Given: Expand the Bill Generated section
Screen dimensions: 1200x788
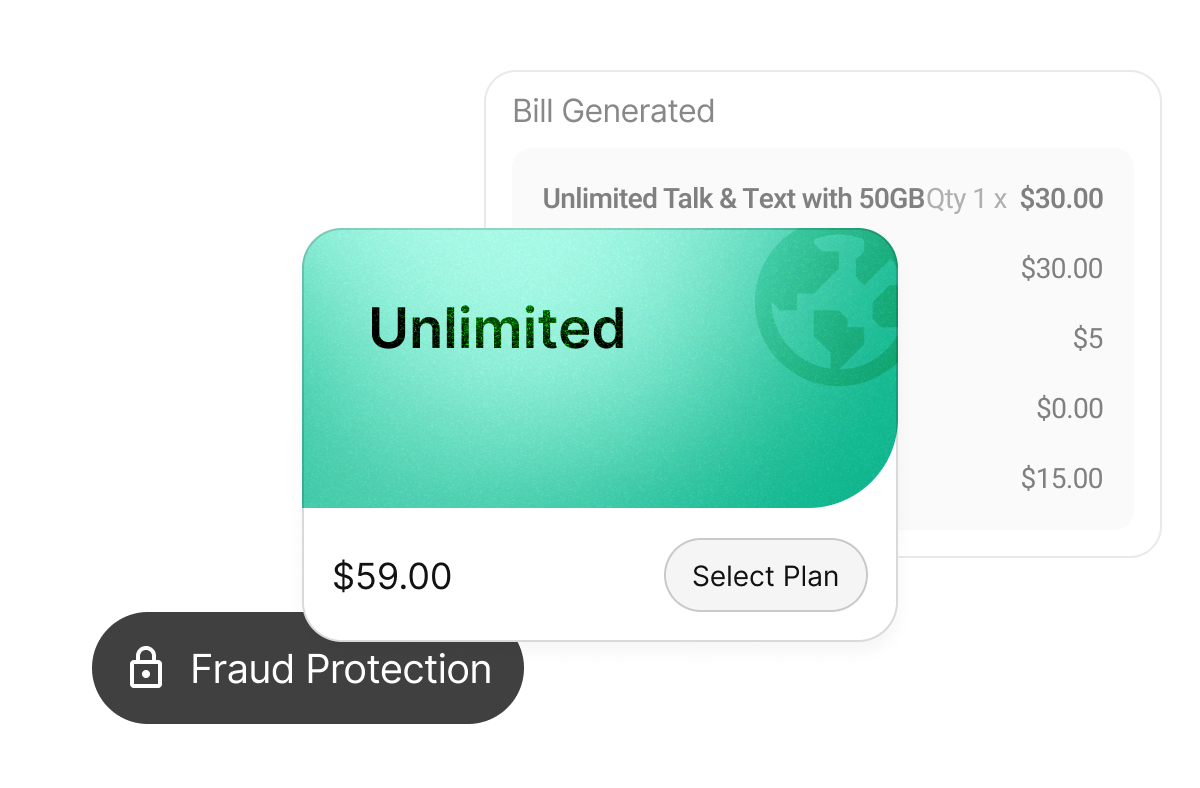Looking at the screenshot, I should click(613, 111).
